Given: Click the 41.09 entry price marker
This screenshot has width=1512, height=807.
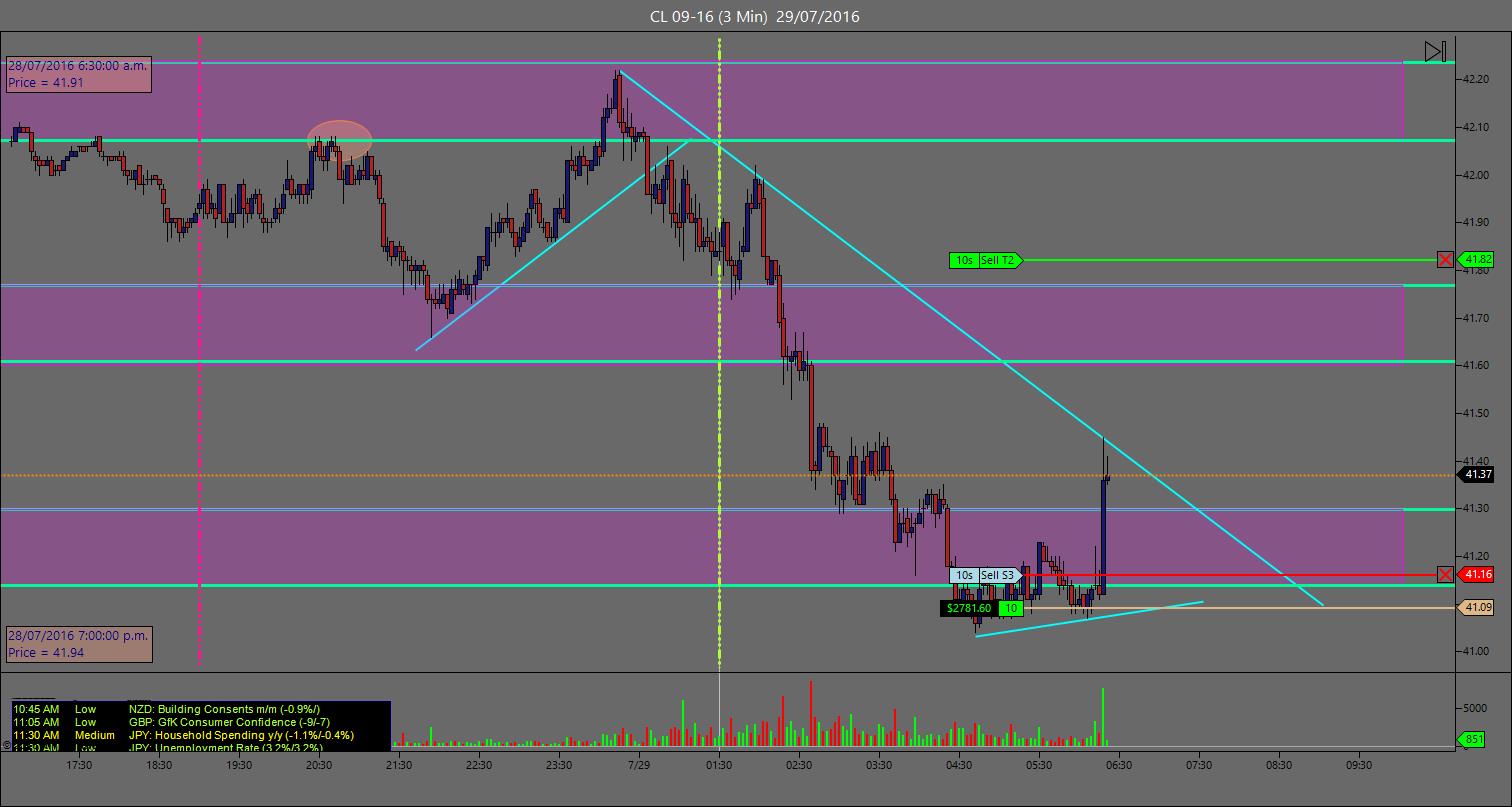Looking at the screenshot, I should (x=1477, y=607).
